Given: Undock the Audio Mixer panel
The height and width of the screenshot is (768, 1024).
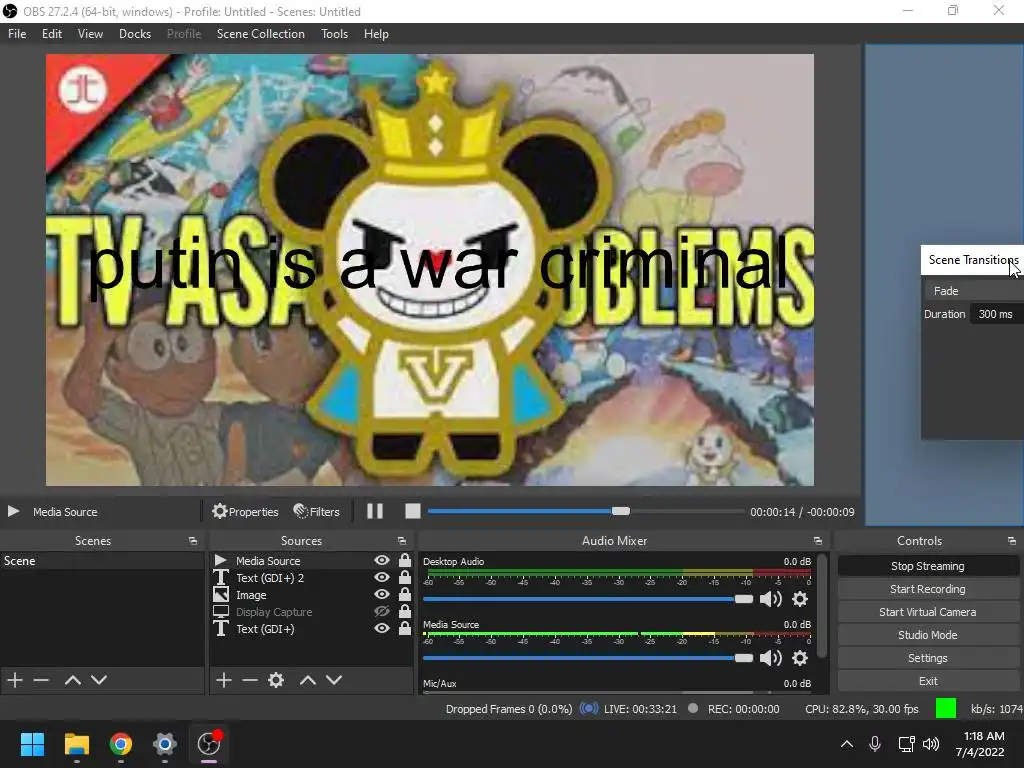Looking at the screenshot, I should point(818,541).
